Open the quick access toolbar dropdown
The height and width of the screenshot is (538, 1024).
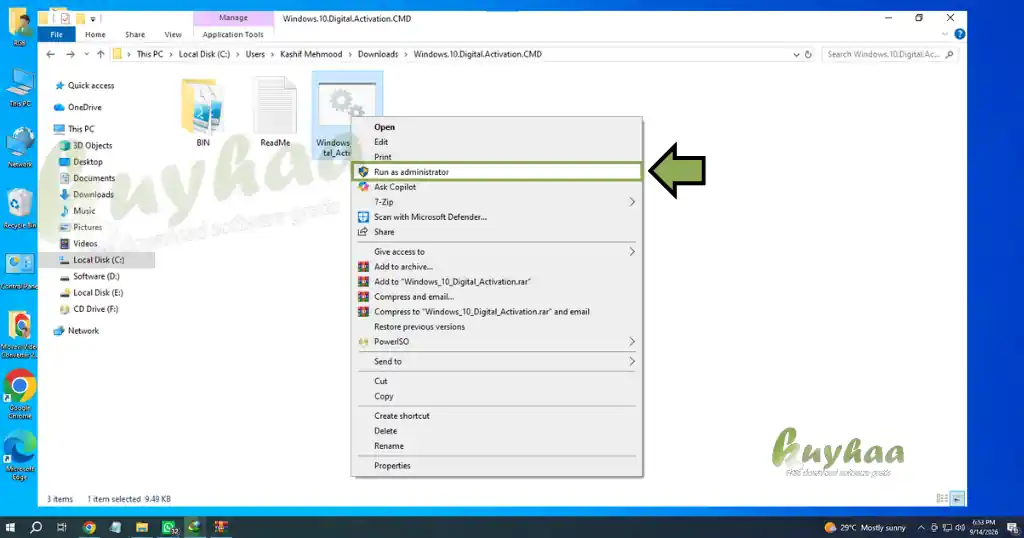coord(93,19)
